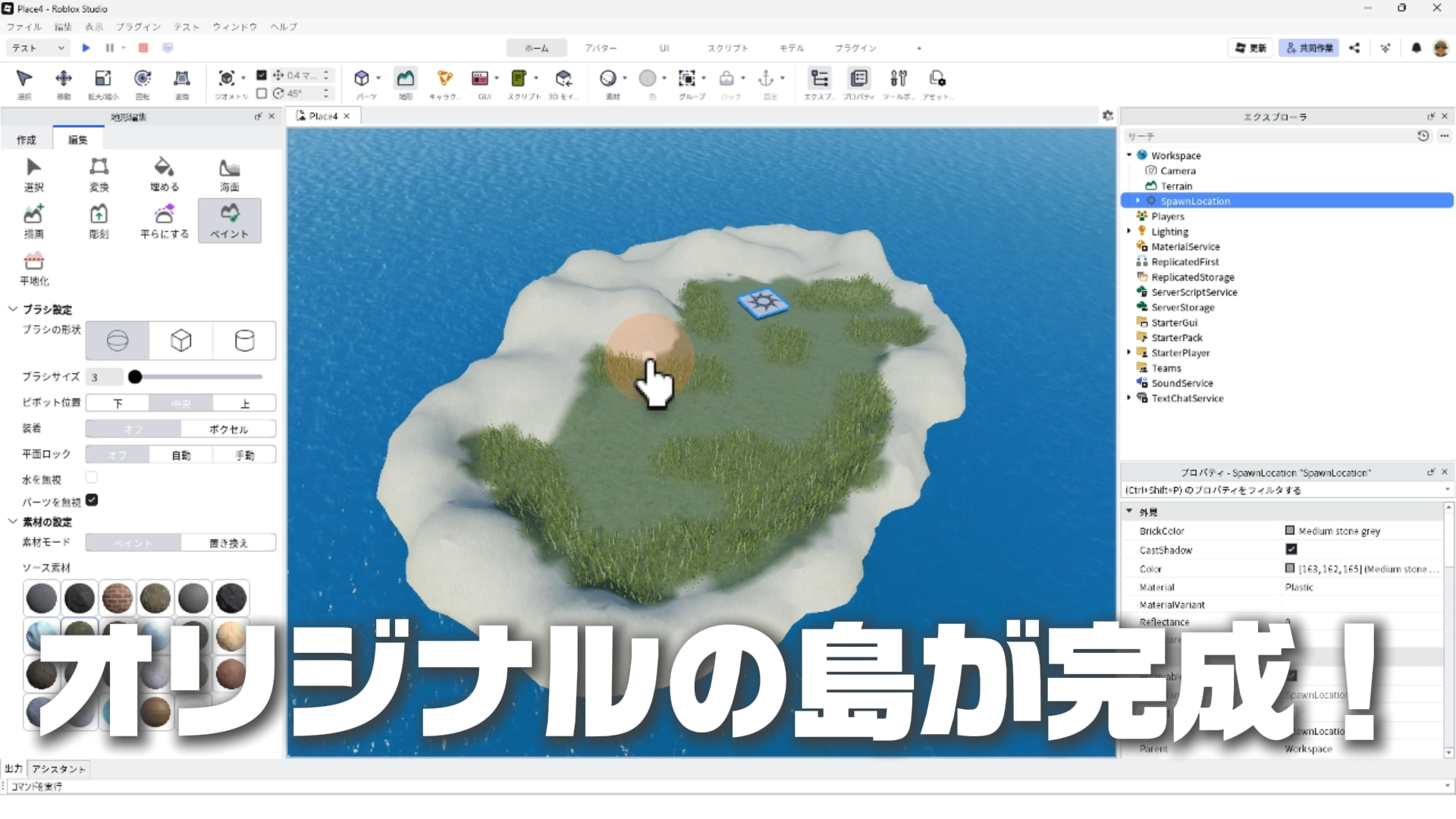
Task: Enable the 水を無視 (Ignore Water) checkbox
Action: 92,478
